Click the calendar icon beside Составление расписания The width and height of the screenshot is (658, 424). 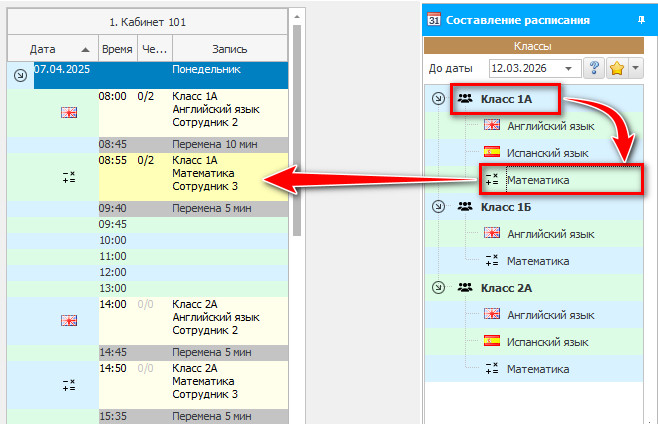coord(433,19)
